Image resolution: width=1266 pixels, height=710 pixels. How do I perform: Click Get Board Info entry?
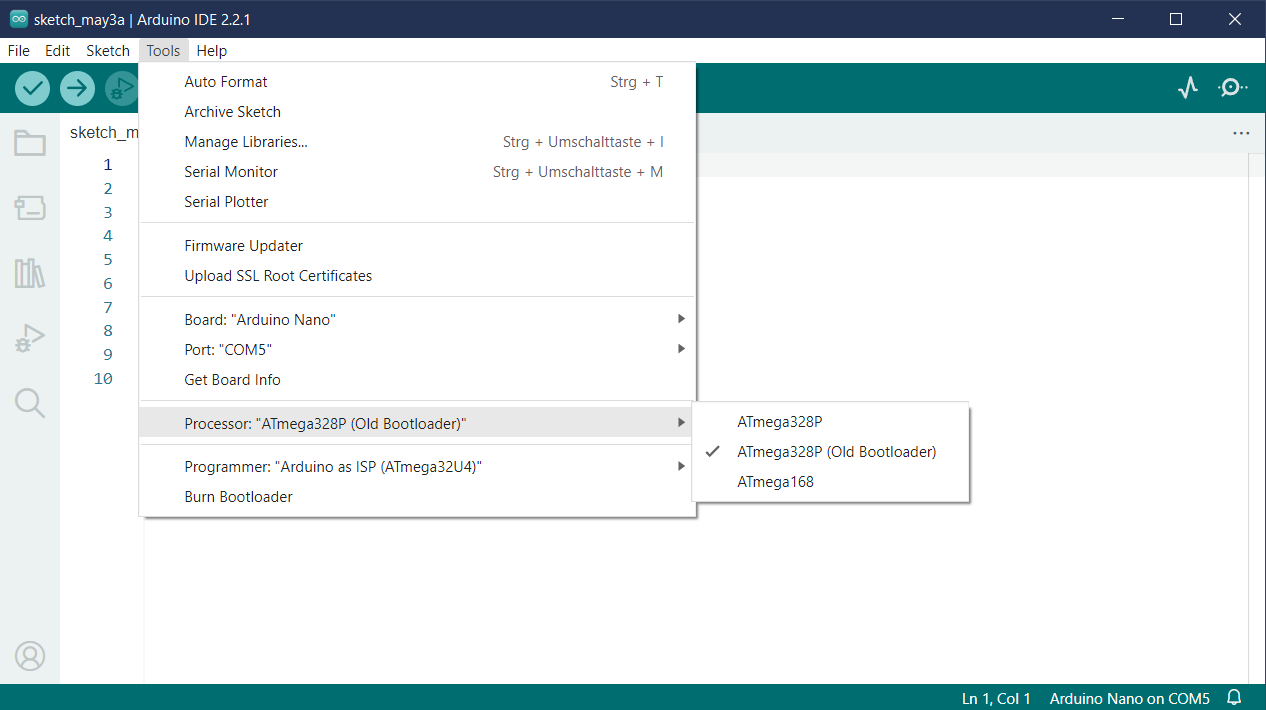coord(417,380)
